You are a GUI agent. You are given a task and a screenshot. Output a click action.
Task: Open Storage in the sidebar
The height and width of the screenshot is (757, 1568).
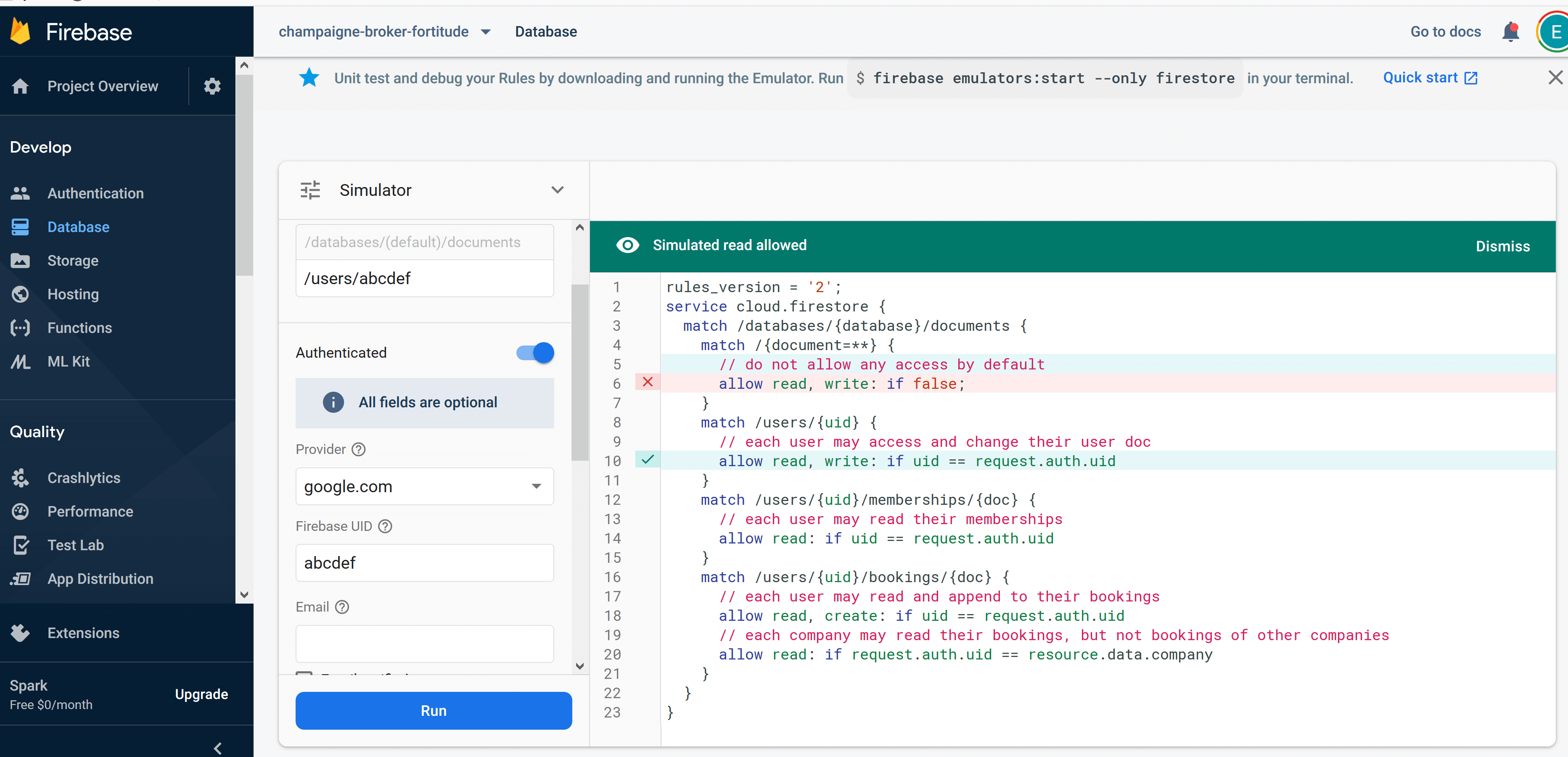click(x=72, y=261)
